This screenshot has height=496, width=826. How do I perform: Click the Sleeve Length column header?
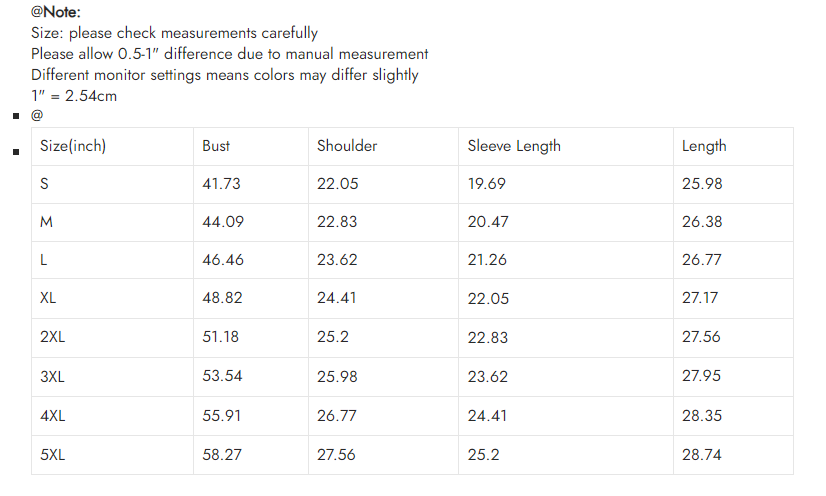[514, 146]
